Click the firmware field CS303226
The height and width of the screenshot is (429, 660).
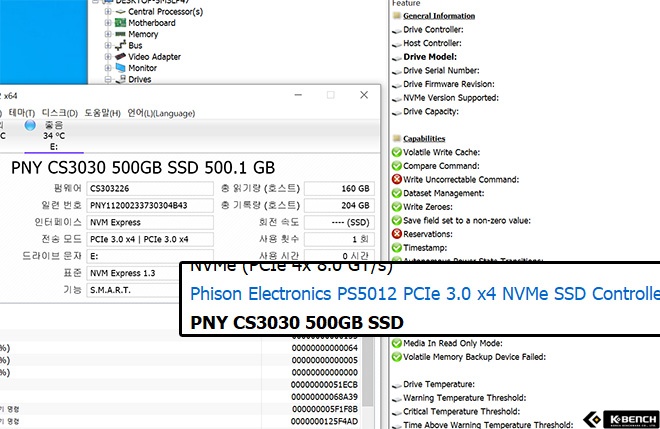pos(150,189)
